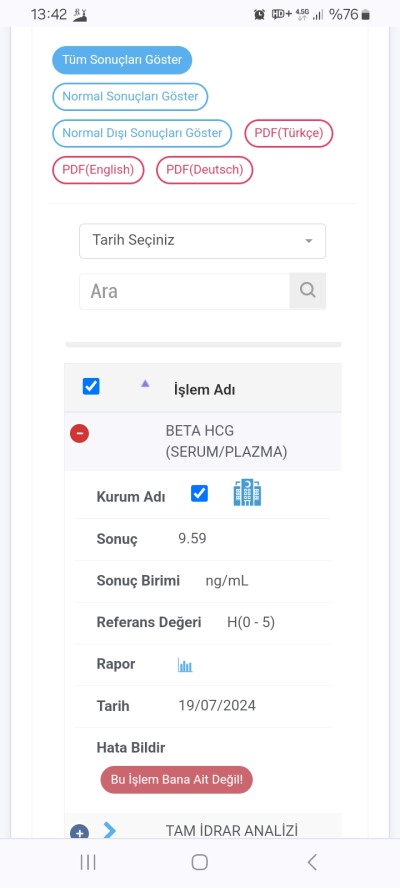
Task: Focus the Ara search field
Action: 185,291
